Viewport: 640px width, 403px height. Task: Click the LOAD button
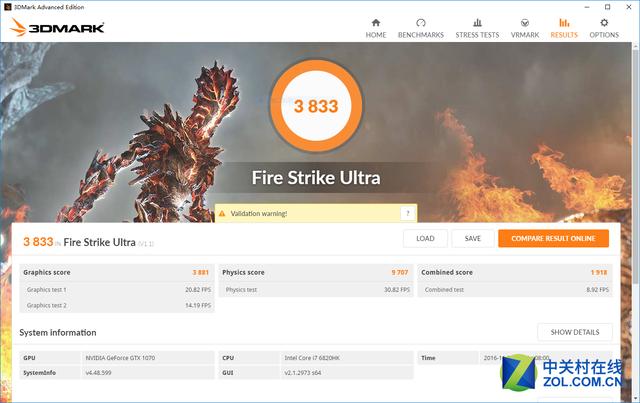(425, 238)
